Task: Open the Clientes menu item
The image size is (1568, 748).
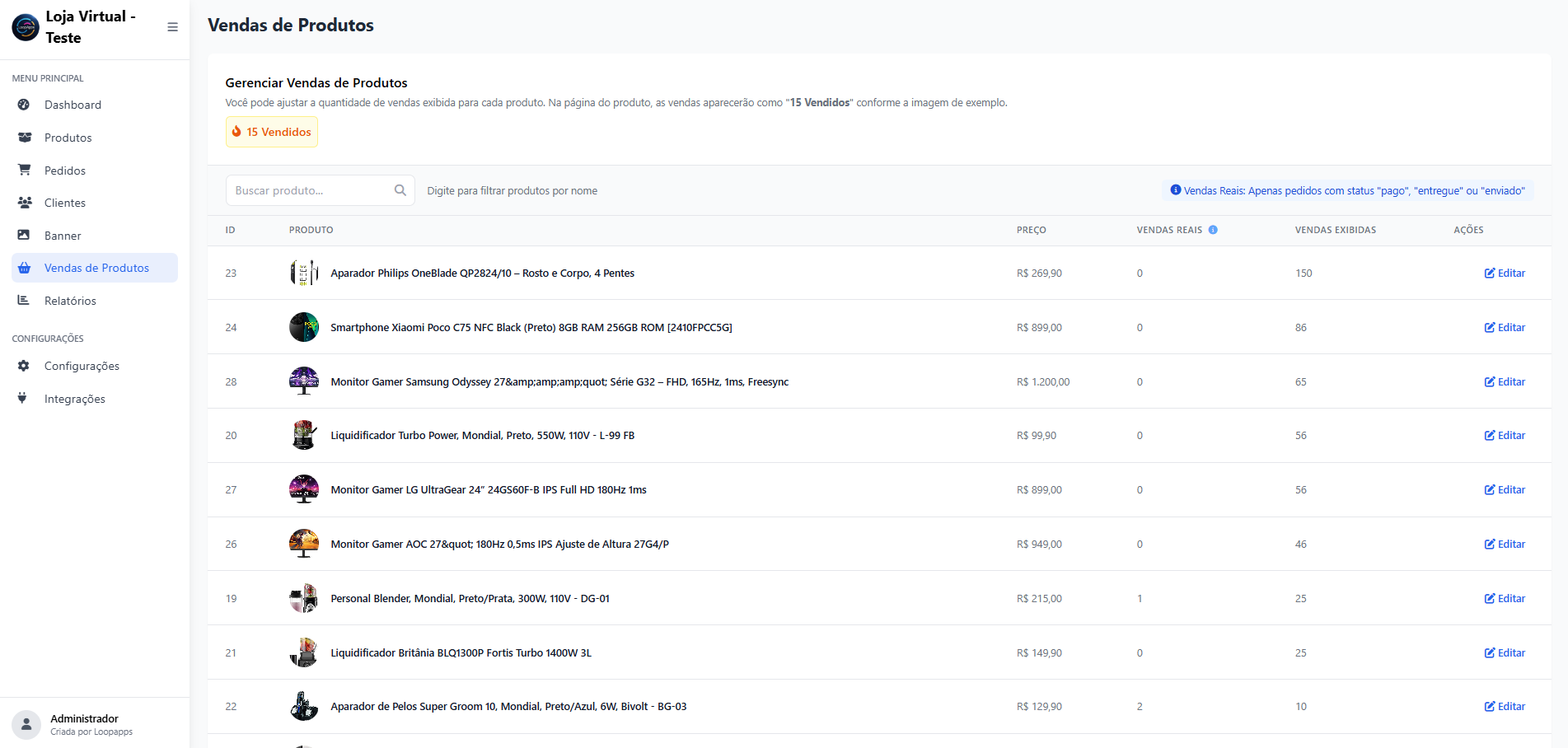Action: 64,203
